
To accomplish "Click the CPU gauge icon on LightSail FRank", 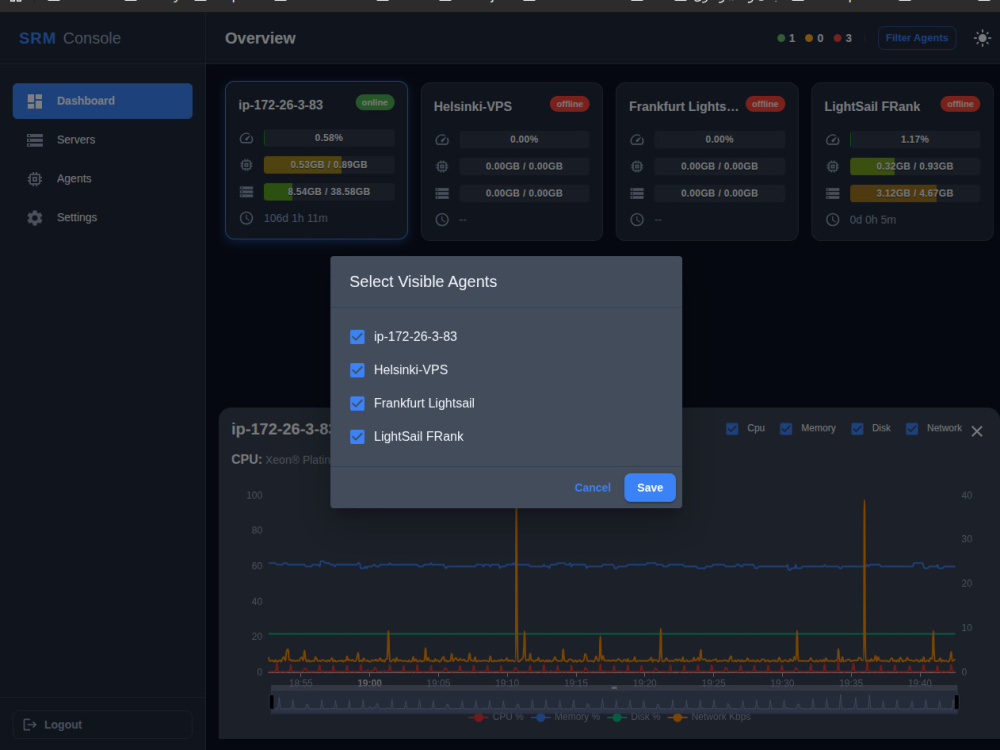I will point(832,140).
